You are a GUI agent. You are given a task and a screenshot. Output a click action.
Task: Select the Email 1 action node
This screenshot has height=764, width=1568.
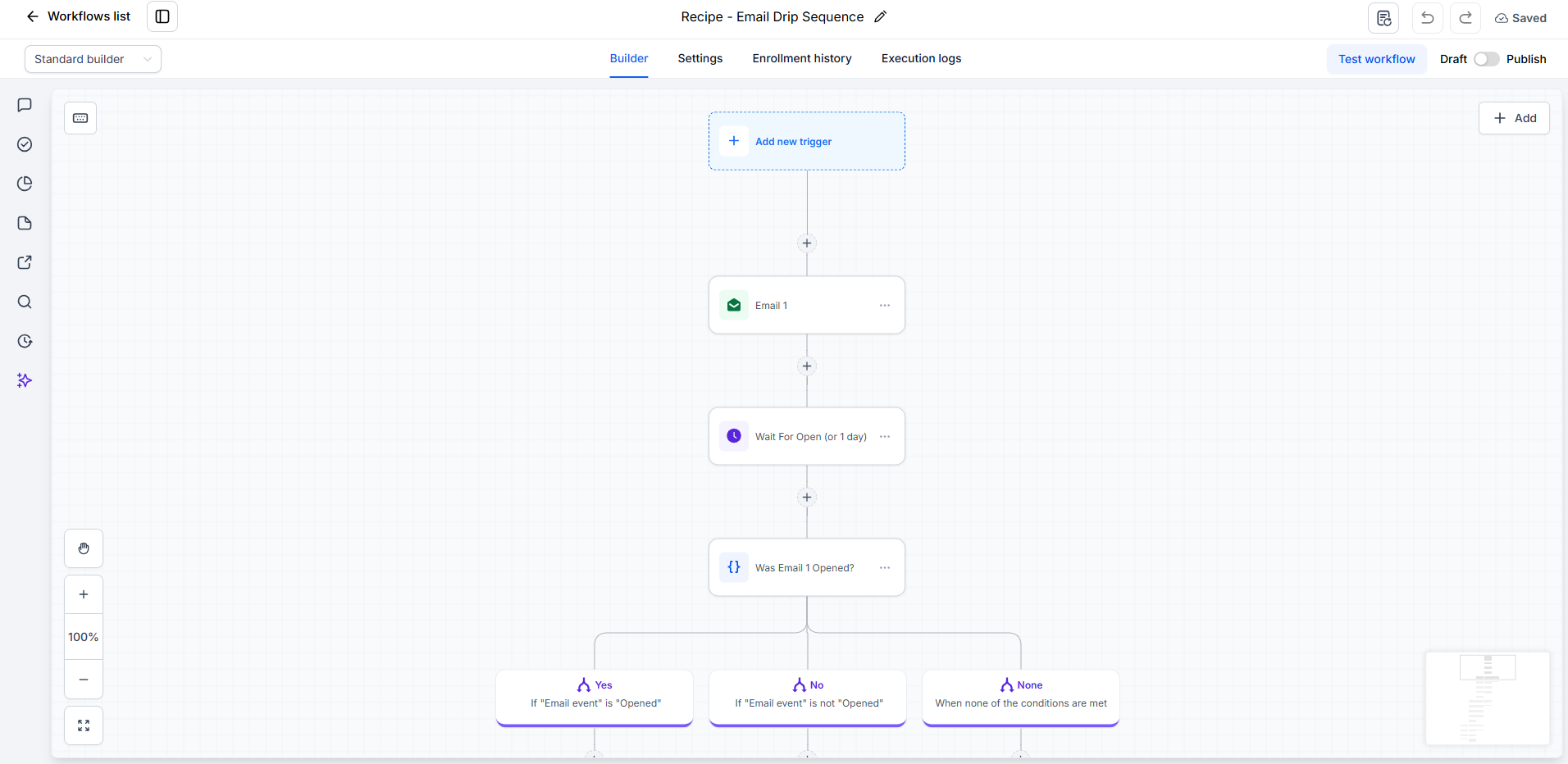click(x=807, y=305)
